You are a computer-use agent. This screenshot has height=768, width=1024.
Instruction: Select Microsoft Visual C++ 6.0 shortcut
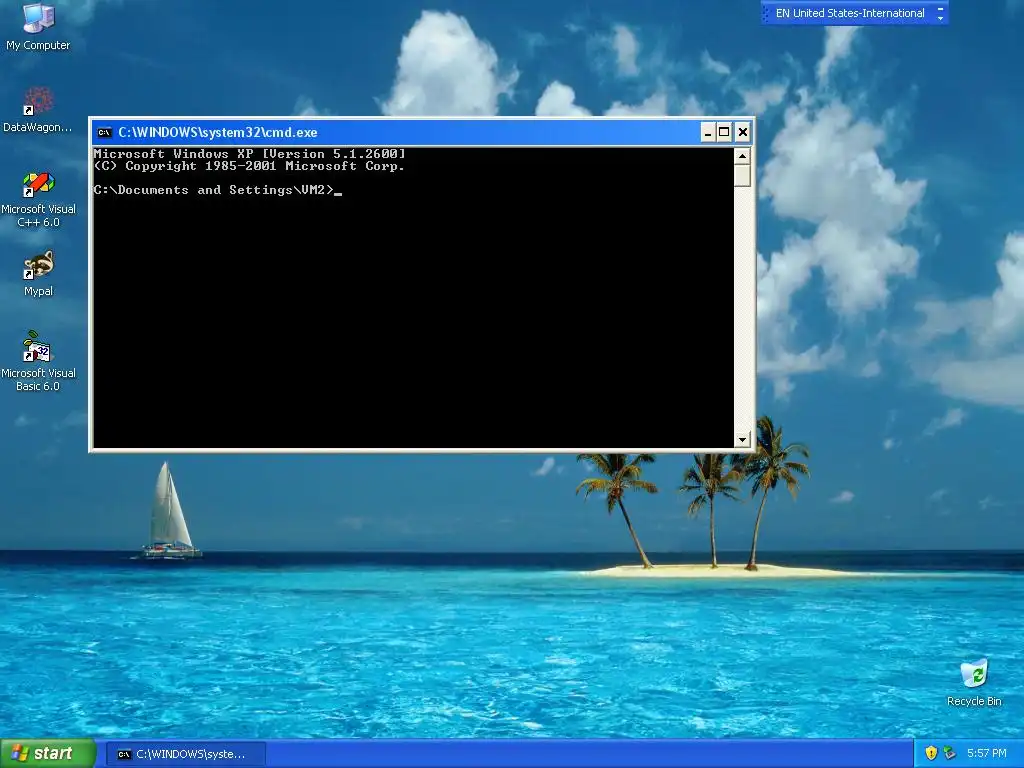(x=38, y=200)
